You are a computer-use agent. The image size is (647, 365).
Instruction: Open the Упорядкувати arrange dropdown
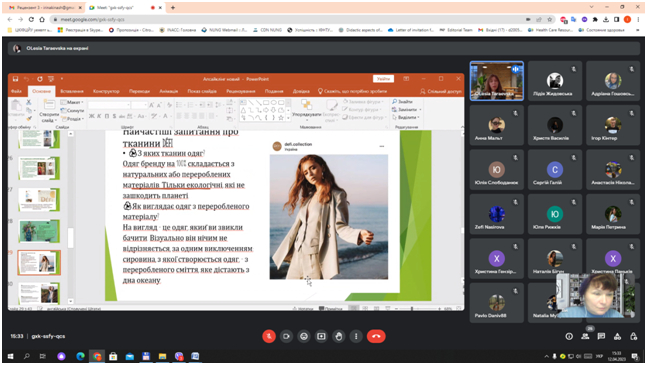click(x=307, y=110)
